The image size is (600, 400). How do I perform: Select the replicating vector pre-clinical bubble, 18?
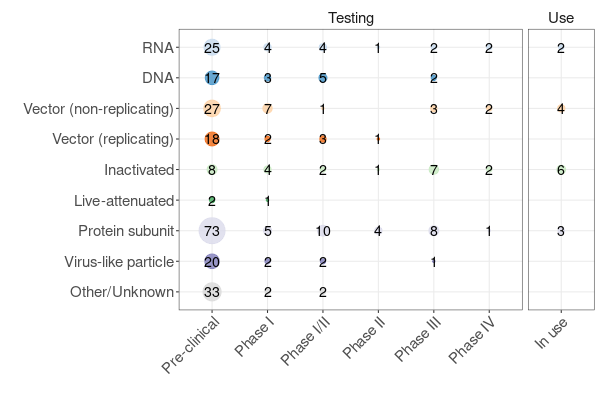coord(212,139)
